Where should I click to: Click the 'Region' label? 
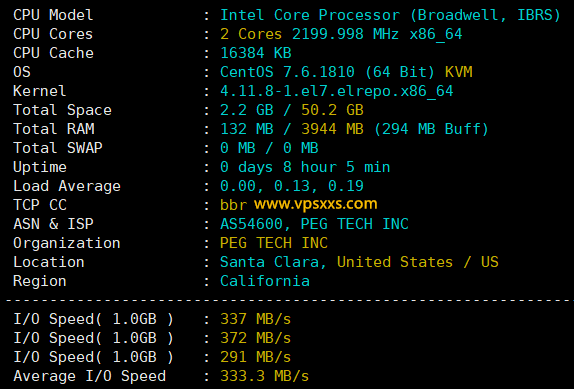tap(40, 281)
